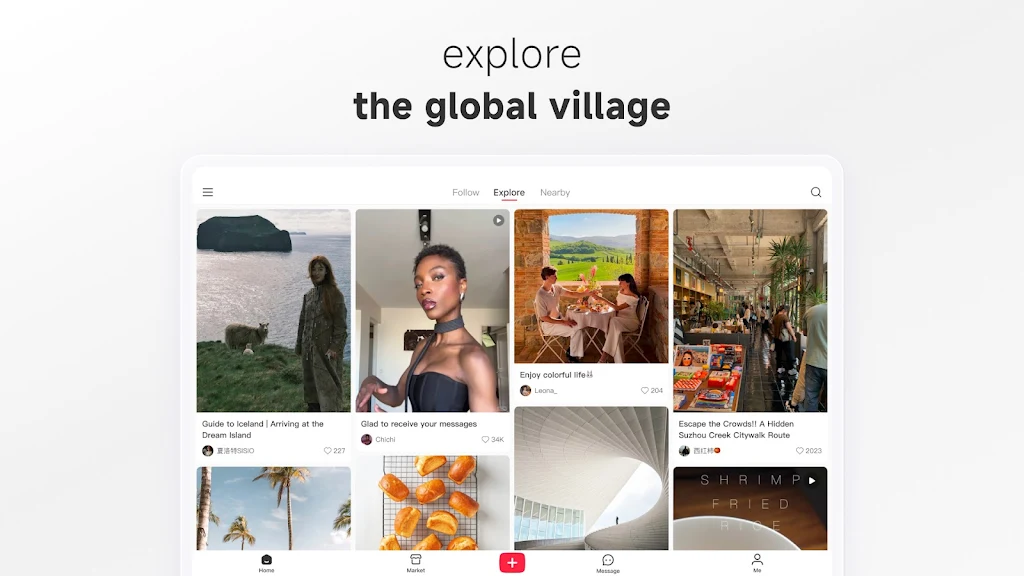Image resolution: width=1024 pixels, height=576 pixels.
Task: Open the Leona_ user profile avatar
Action: click(525, 391)
